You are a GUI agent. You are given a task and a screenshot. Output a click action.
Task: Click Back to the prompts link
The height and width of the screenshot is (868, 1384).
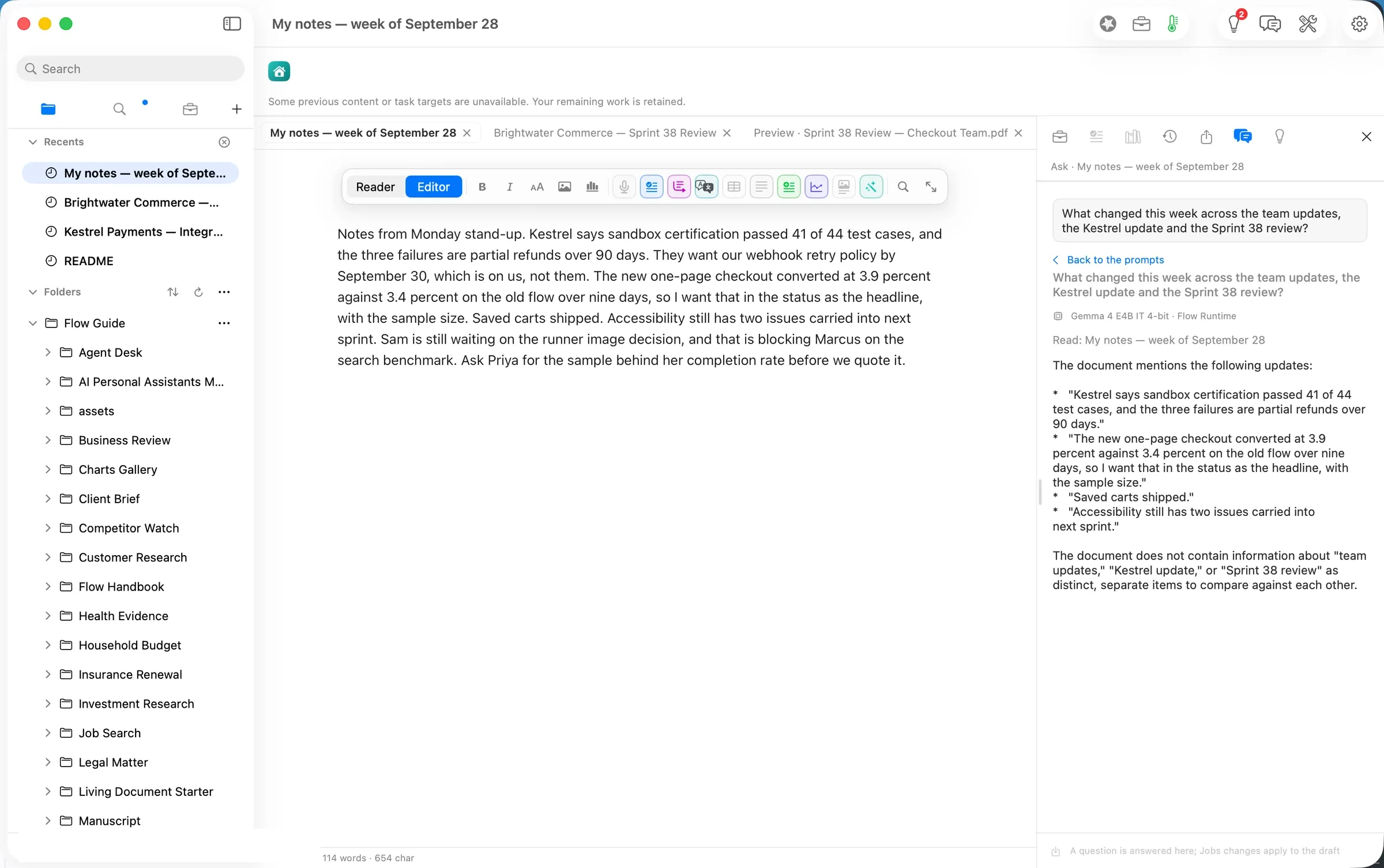pos(1108,260)
